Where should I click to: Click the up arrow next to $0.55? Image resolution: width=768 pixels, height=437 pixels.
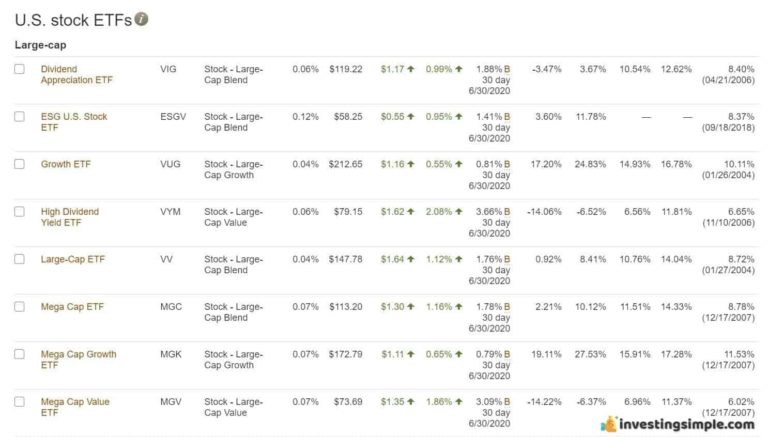410,117
